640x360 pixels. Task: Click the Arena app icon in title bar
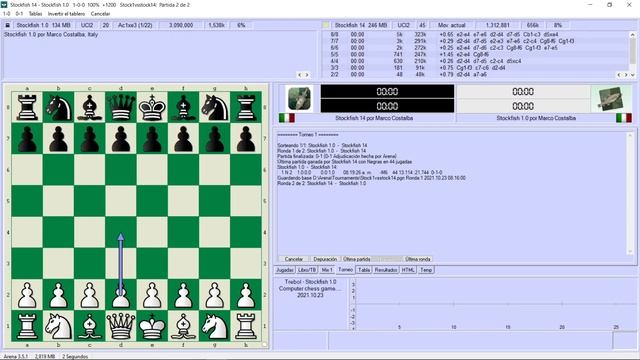click(x=4, y=4)
